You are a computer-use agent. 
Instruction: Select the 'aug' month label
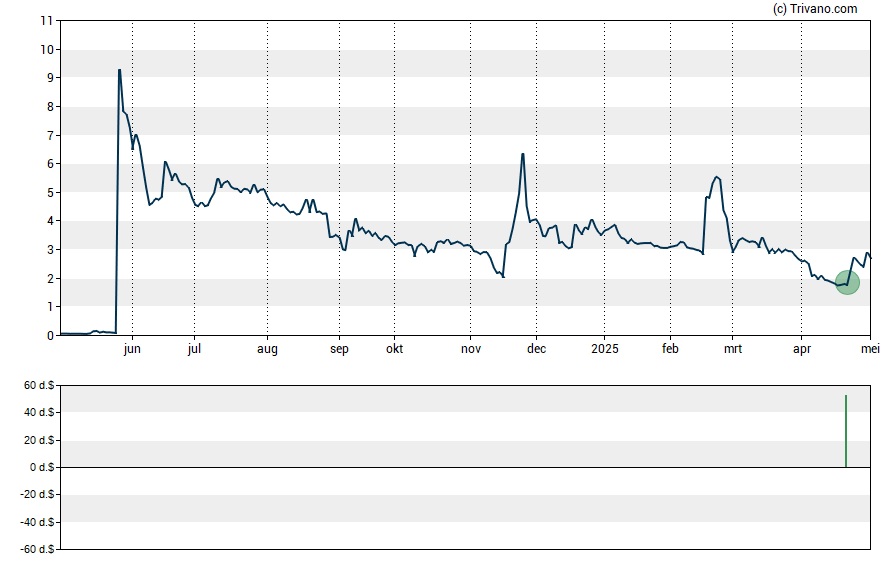[x=267, y=349]
